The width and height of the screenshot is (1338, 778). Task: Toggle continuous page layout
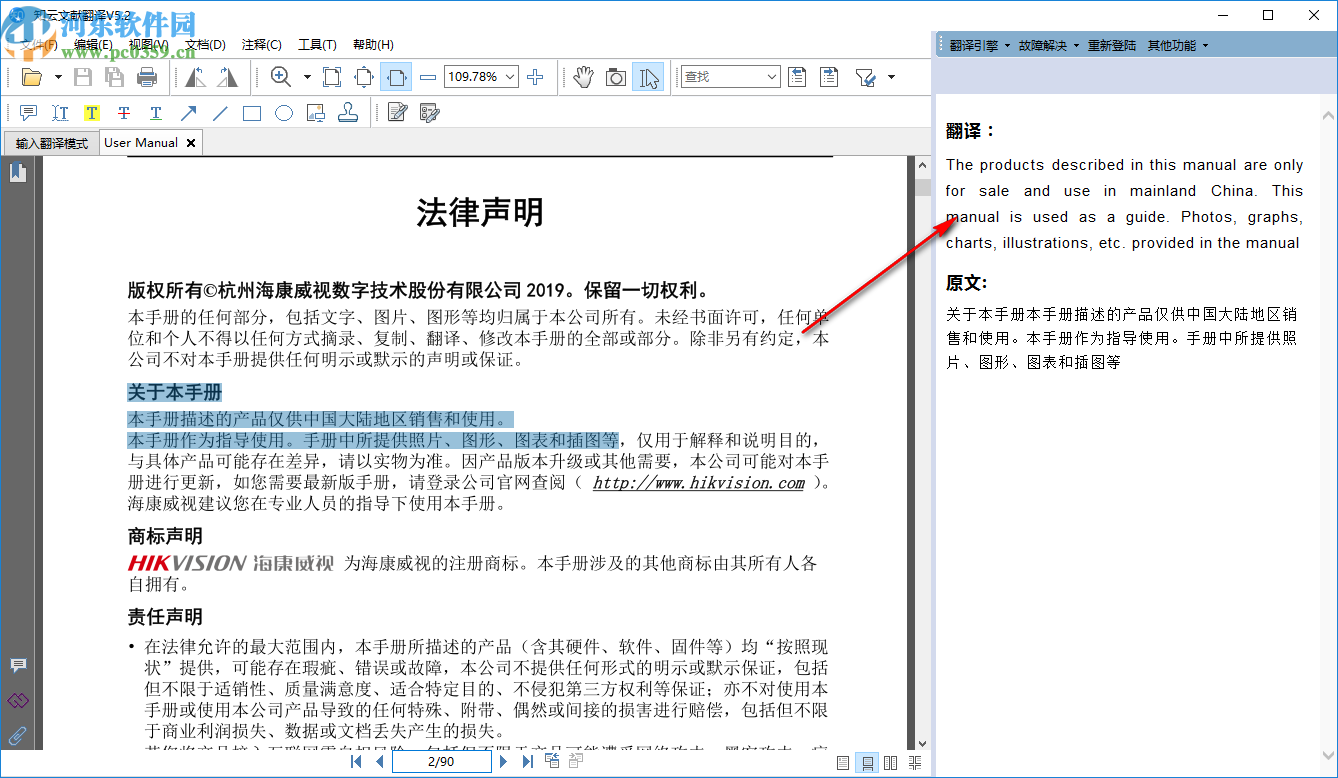coord(867,763)
